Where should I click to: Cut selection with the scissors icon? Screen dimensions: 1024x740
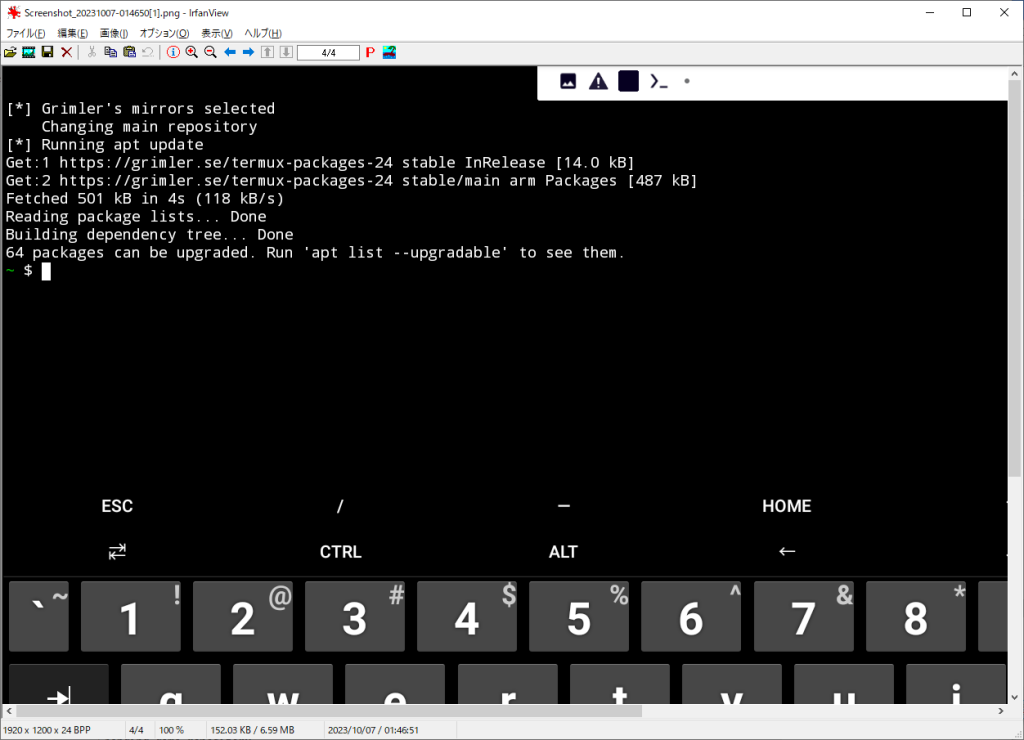(91, 52)
